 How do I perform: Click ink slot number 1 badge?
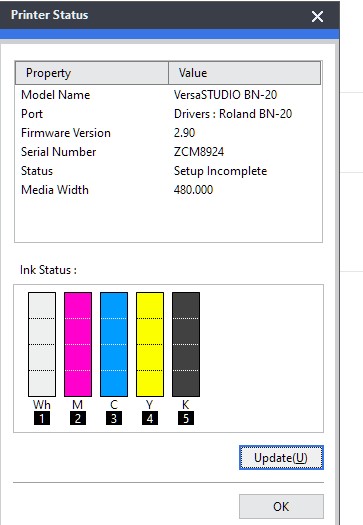coord(42,419)
